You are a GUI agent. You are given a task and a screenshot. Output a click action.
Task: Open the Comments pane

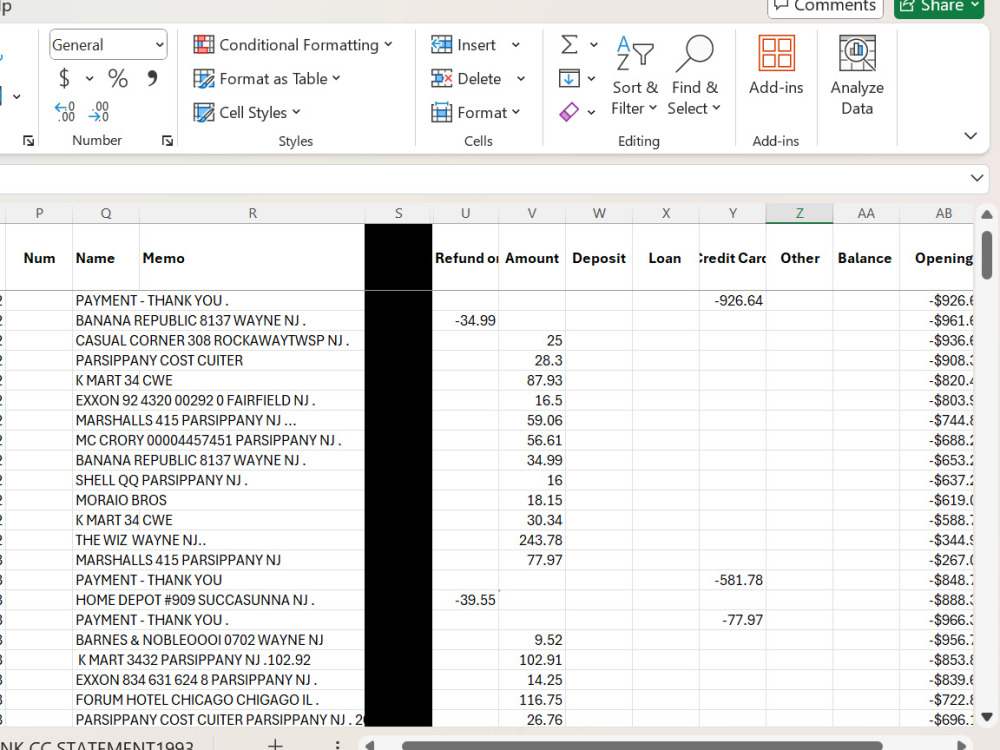click(x=825, y=6)
